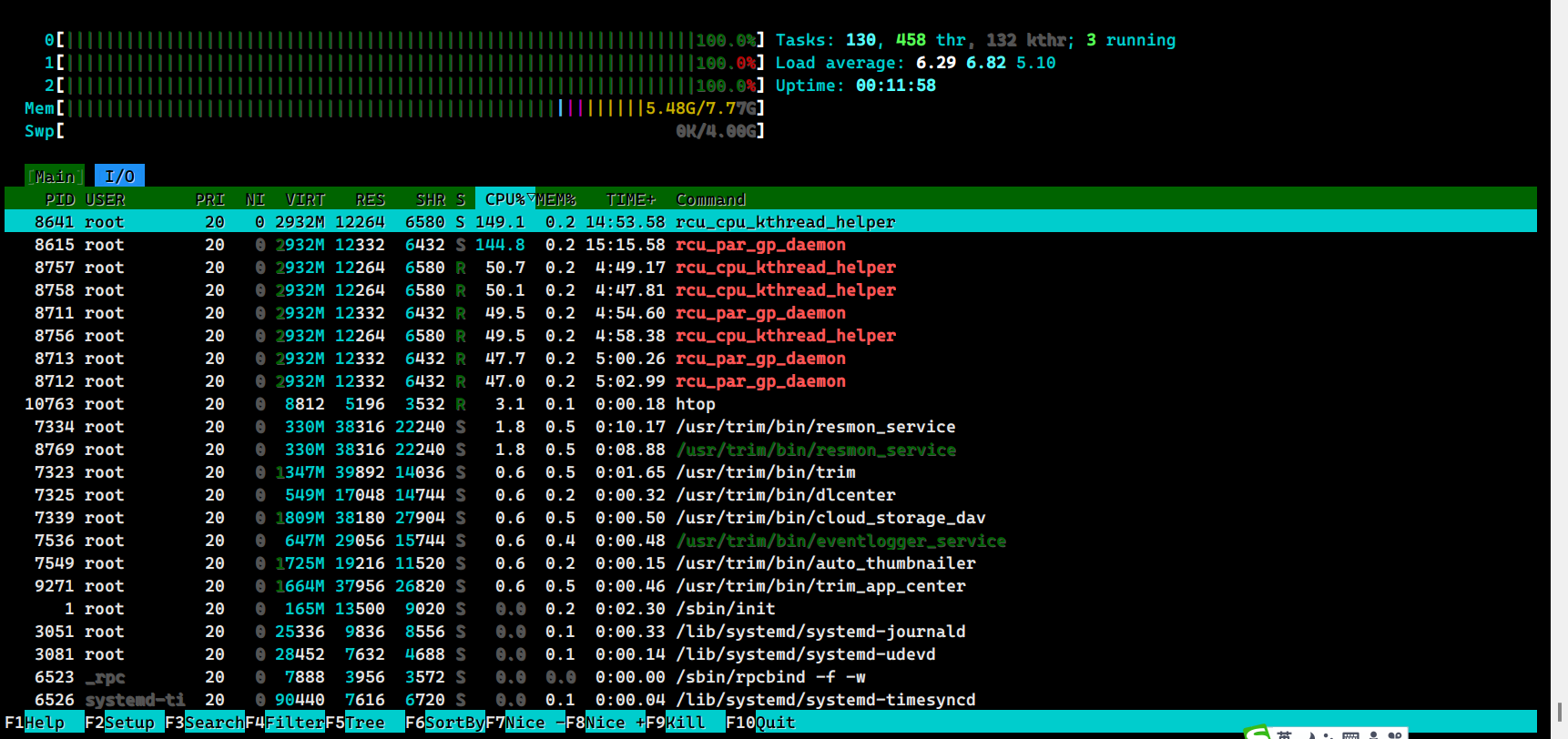Viewport: 1568px width, 739px height.
Task: Click the F8 Nice + button
Action: 606,723
